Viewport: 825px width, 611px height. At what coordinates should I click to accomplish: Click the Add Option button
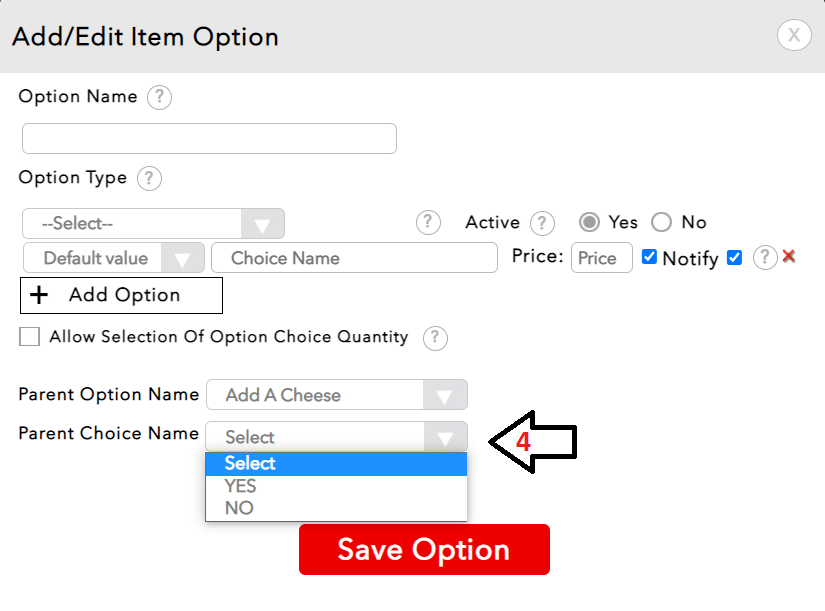[x=121, y=295]
